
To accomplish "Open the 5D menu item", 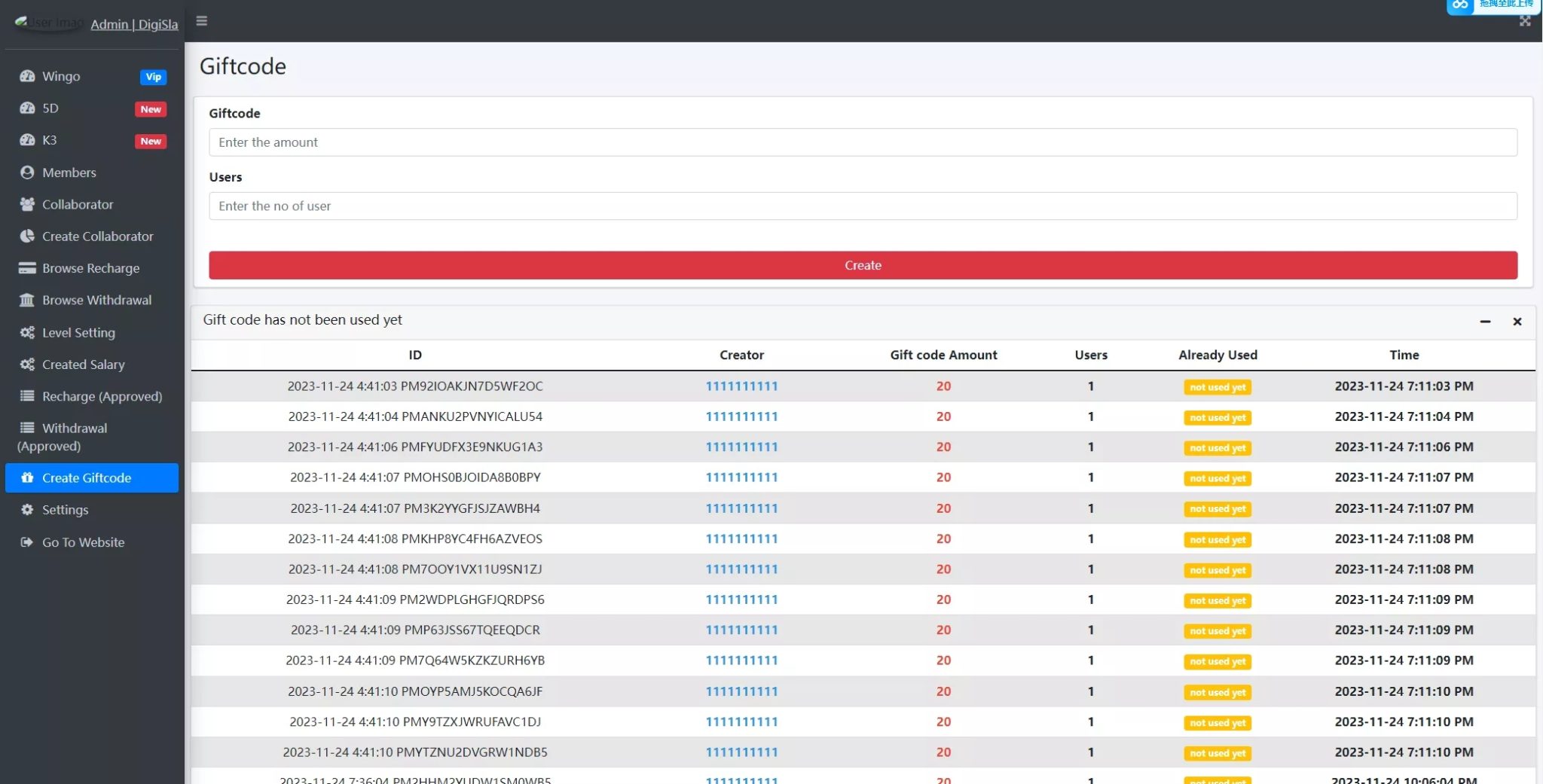I will [x=50, y=108].
